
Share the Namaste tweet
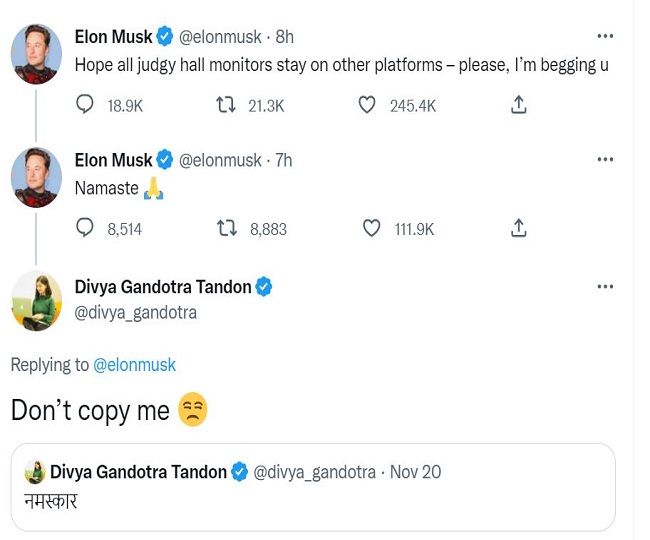point(518,229)
